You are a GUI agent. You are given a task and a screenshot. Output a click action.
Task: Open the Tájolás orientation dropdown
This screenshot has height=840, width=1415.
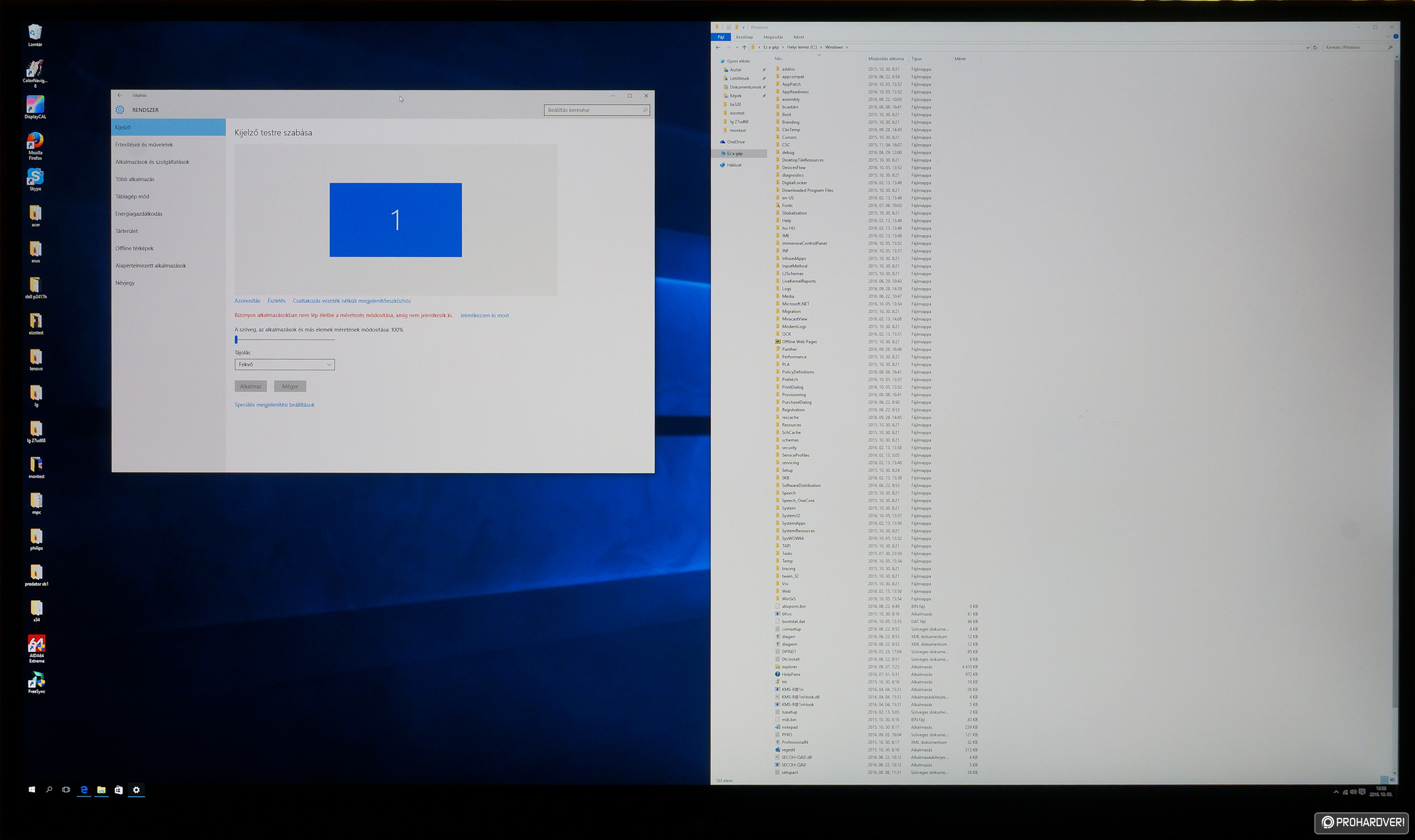(x=285, y=365)
